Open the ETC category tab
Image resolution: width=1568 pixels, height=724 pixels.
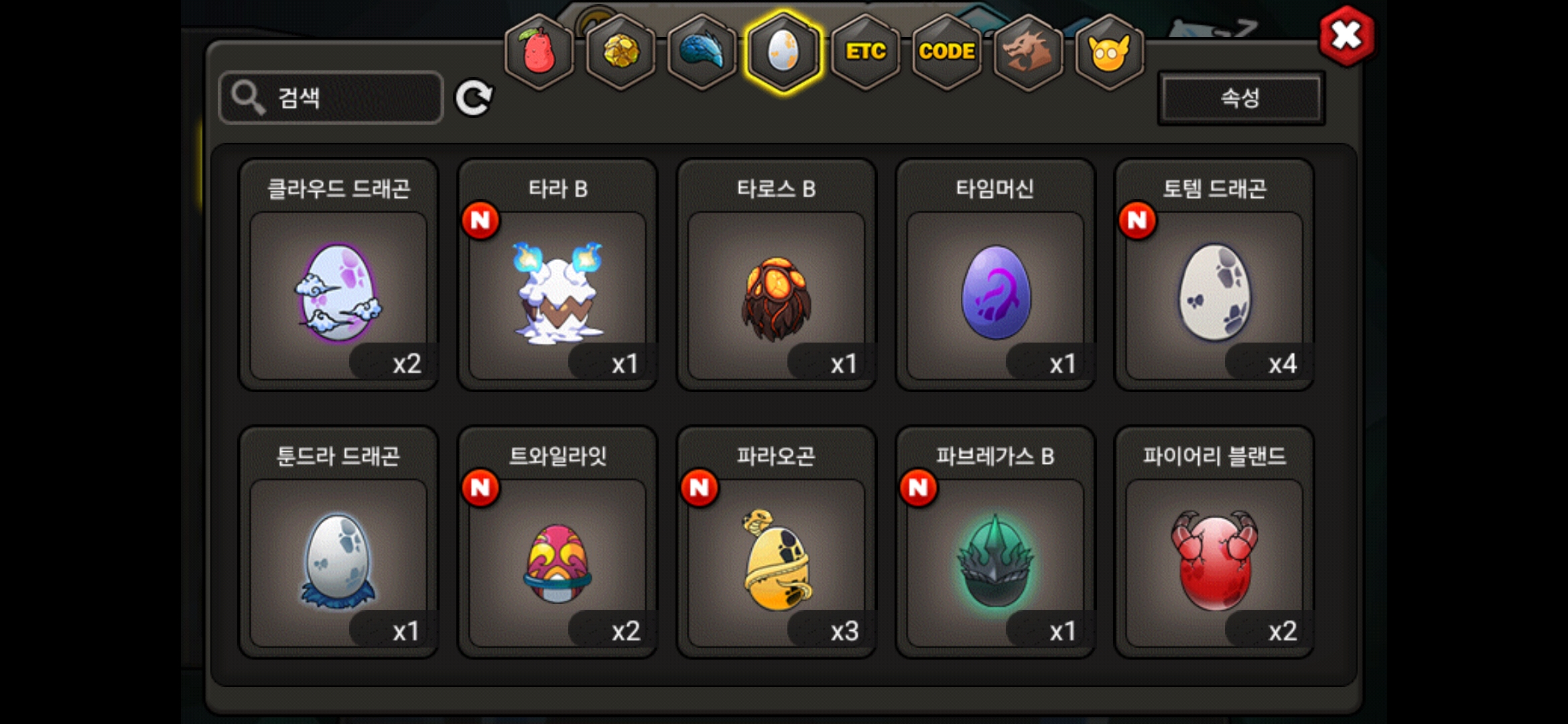[x=865, y=52]
